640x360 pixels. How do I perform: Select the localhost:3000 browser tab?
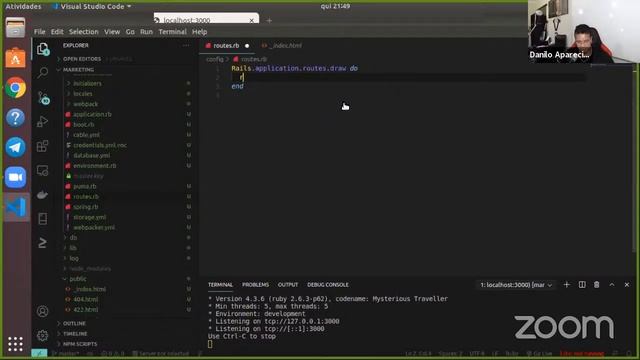[206, 19]
